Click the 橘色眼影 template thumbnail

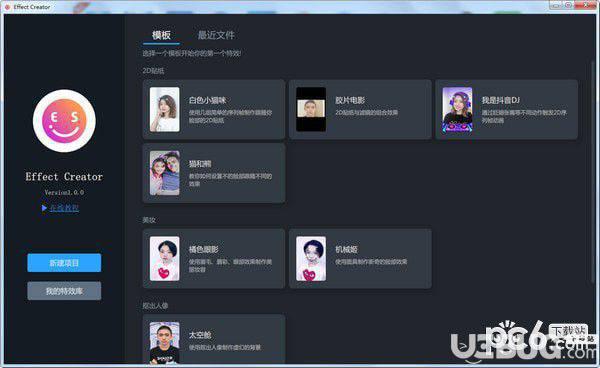tap(165, 259)
